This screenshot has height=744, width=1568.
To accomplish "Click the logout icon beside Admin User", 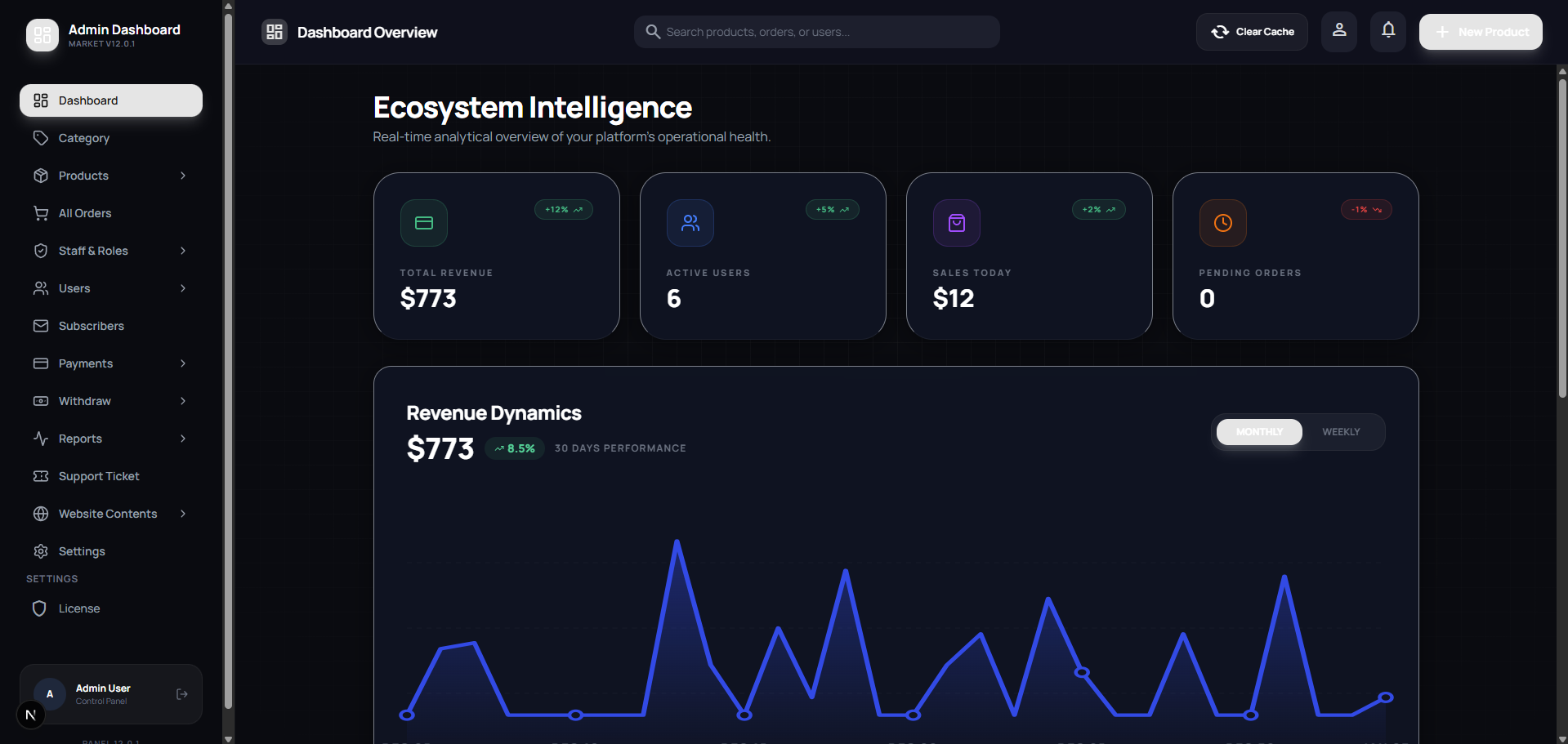I will (x=181, y=694).
